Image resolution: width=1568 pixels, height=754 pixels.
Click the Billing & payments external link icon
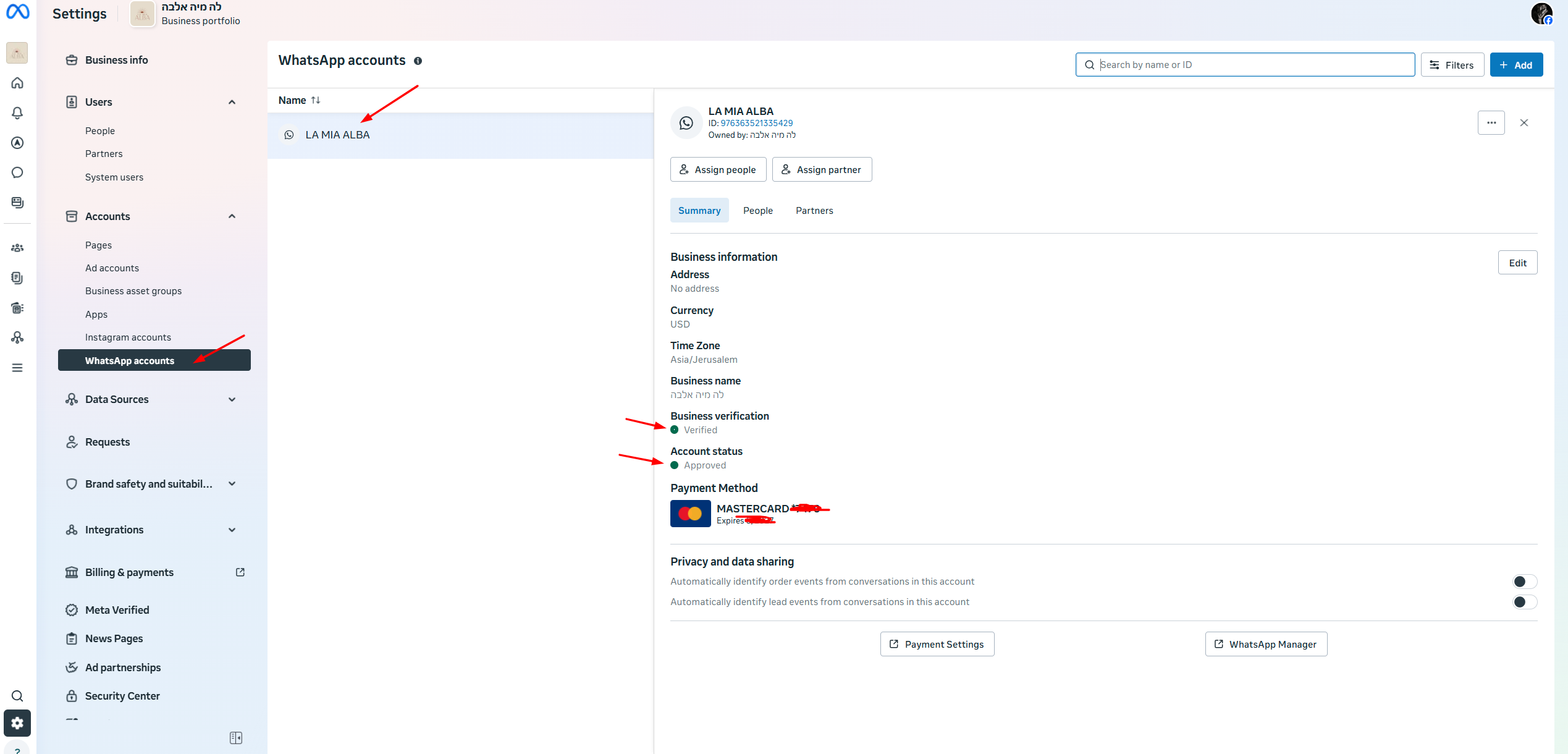(x=240, y=572)
